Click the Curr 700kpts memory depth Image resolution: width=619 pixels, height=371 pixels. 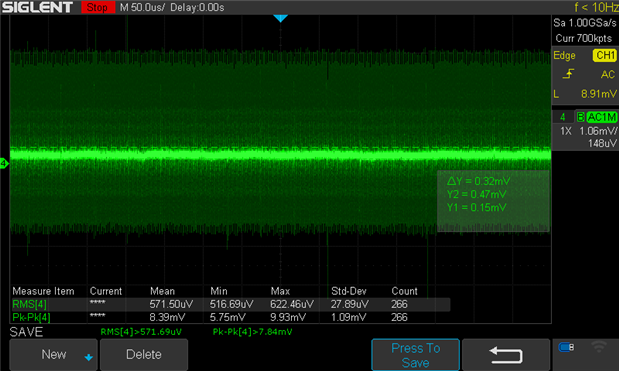[584, 38]
